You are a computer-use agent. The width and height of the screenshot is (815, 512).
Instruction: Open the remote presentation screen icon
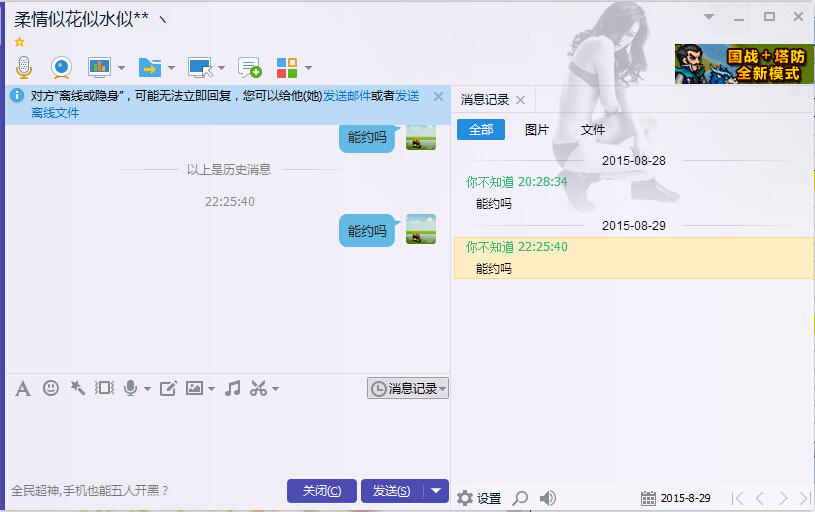(x=99, y=68)
